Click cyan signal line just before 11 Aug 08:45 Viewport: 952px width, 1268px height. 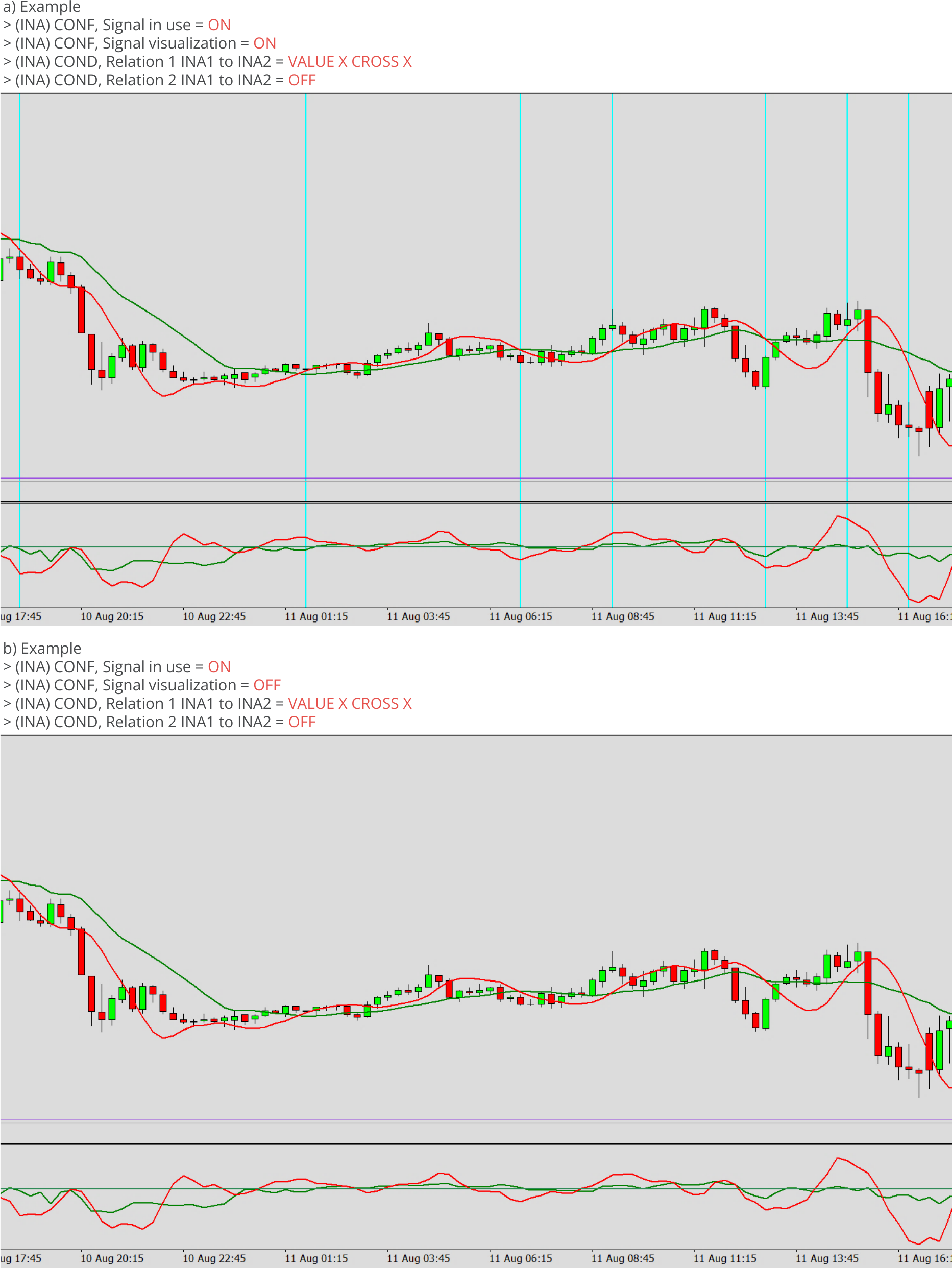612,350
